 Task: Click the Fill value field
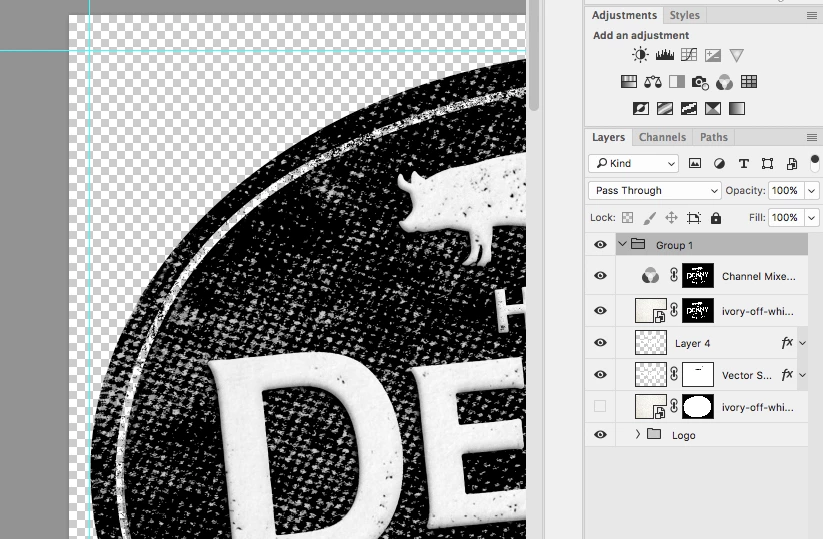tap(786, 217)
